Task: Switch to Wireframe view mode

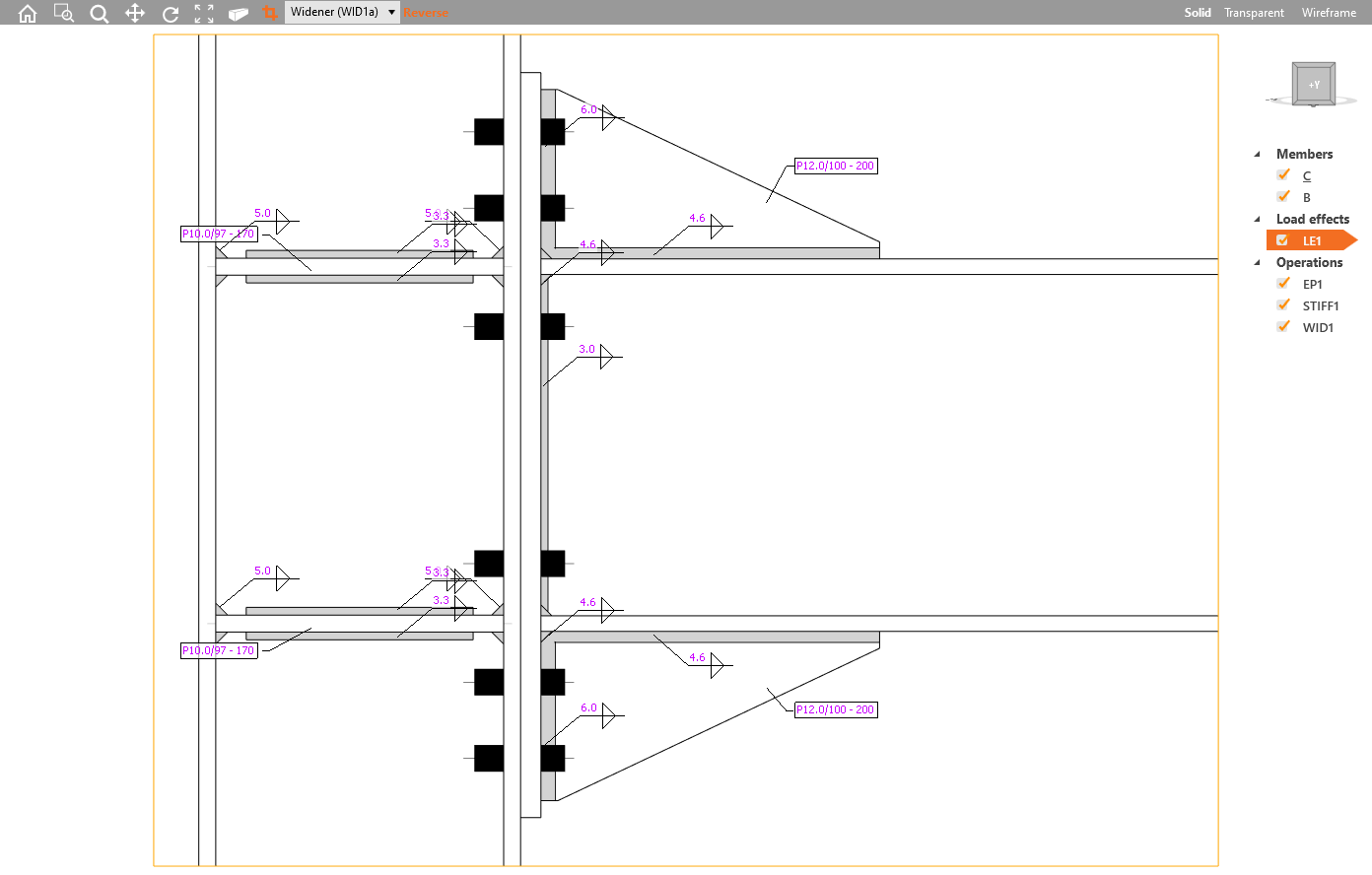Action: coord(1328,13)
